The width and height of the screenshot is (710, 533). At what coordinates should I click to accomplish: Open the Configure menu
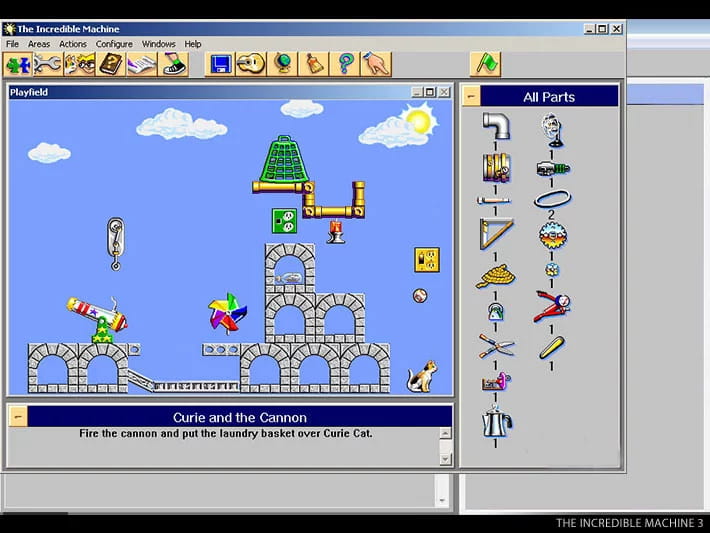[x=114, y=44]
